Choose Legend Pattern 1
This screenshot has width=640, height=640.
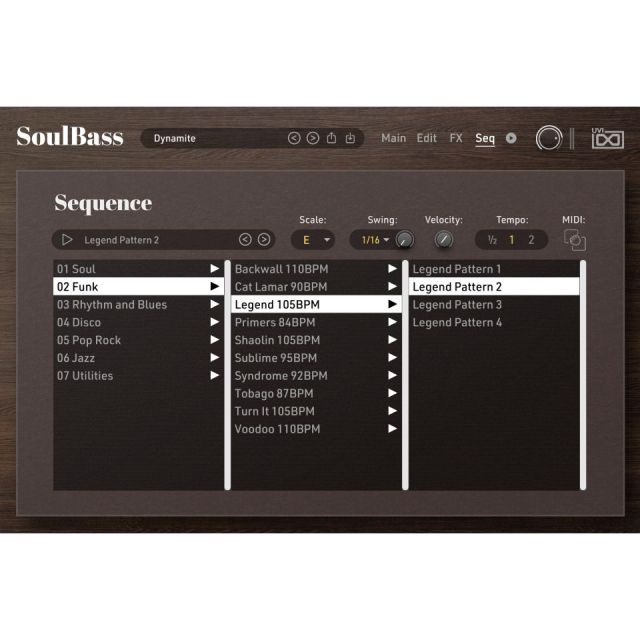494,269
